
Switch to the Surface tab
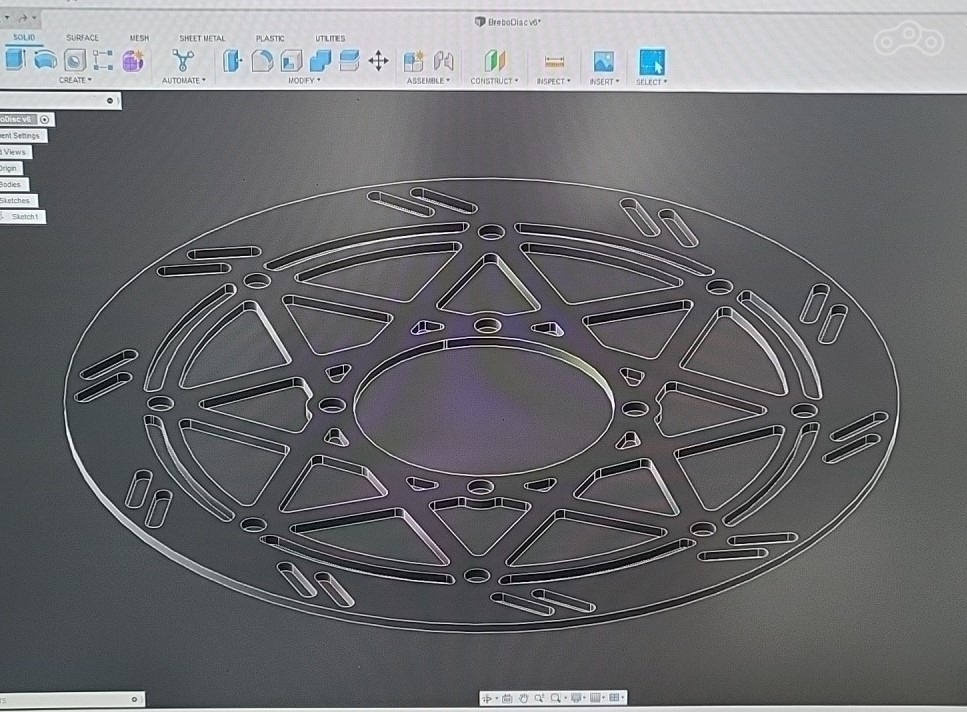tap(82, 38)
